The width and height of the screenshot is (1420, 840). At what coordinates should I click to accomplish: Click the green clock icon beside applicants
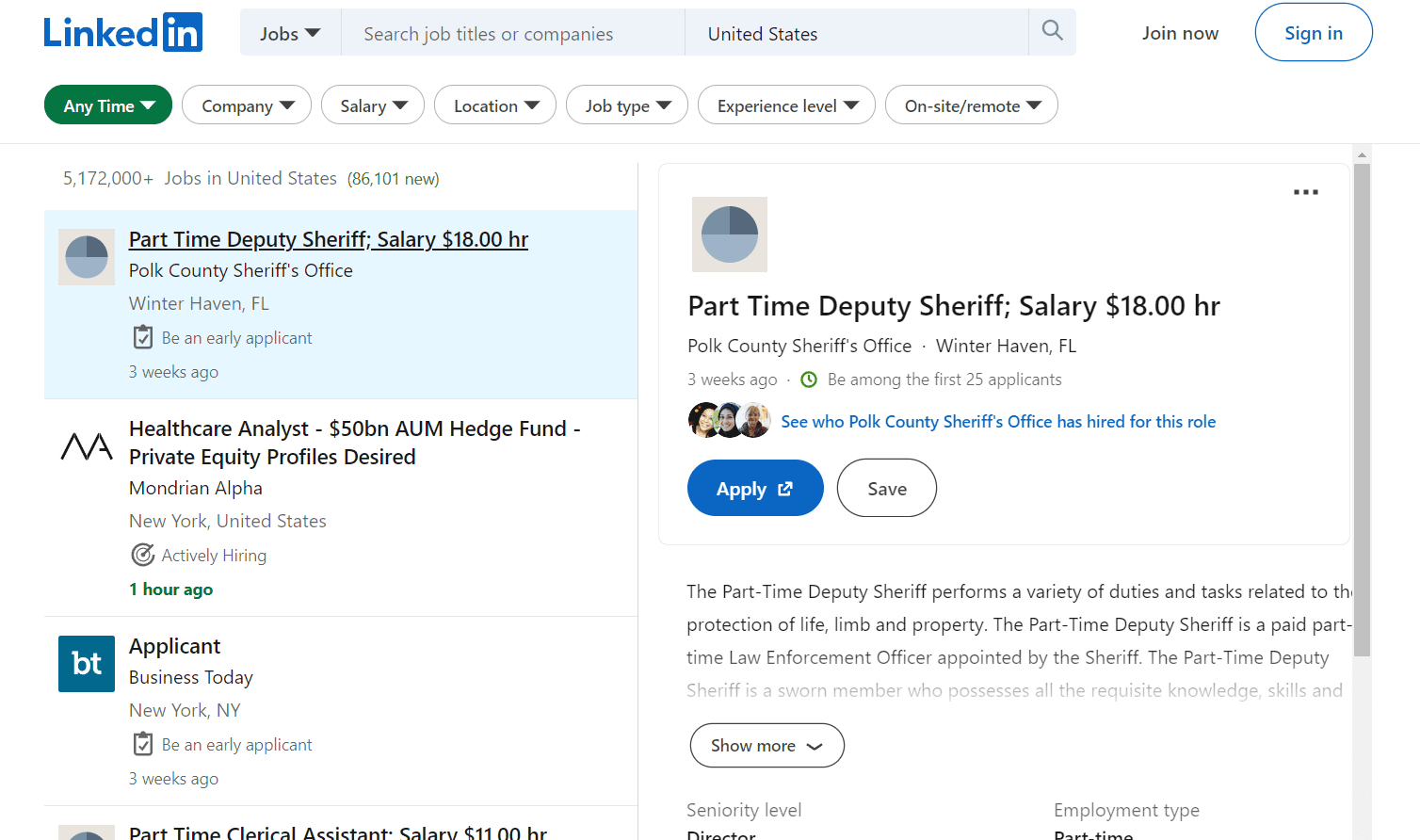(x=809, y=380)
